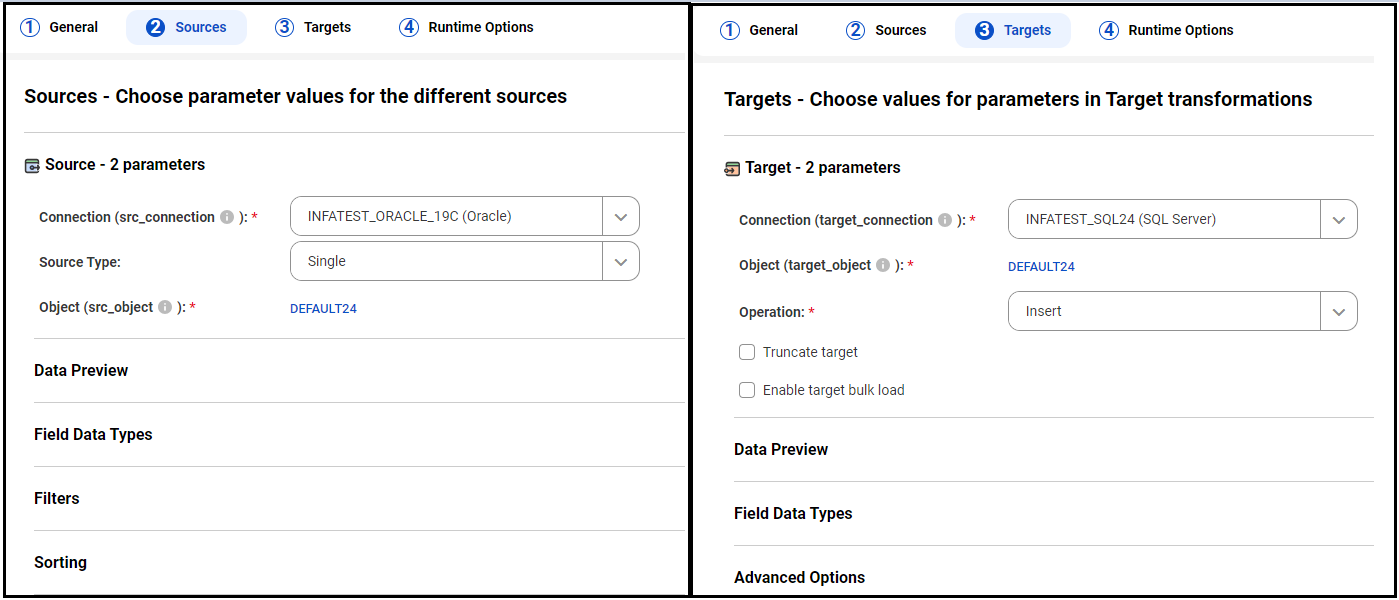Go to Targets tab in left panel

(314, 27)
